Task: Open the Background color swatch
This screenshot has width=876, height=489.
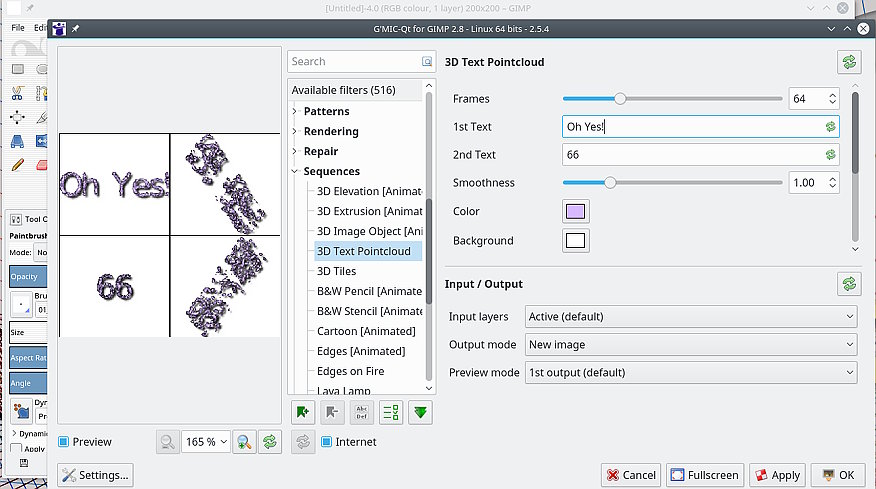Action: (x=575, y=240)
